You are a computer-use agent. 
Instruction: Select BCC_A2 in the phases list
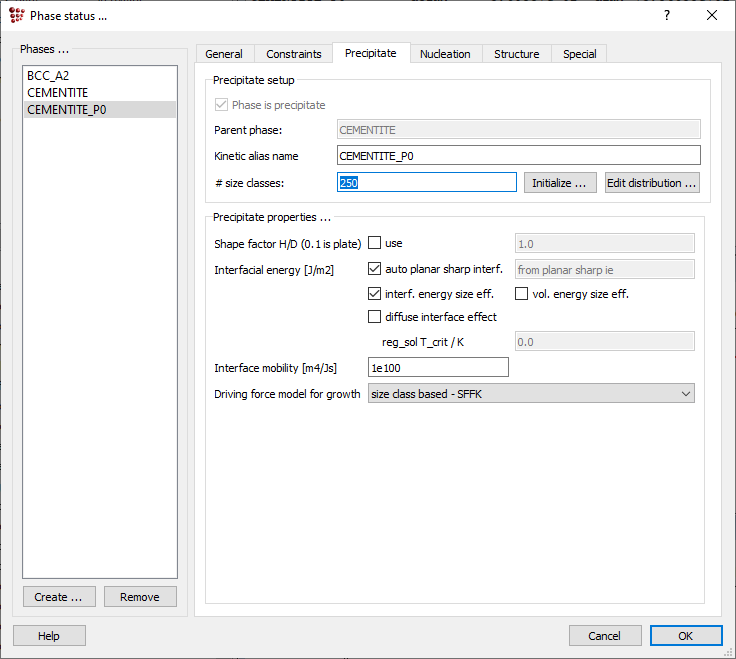tap(48, 75)
